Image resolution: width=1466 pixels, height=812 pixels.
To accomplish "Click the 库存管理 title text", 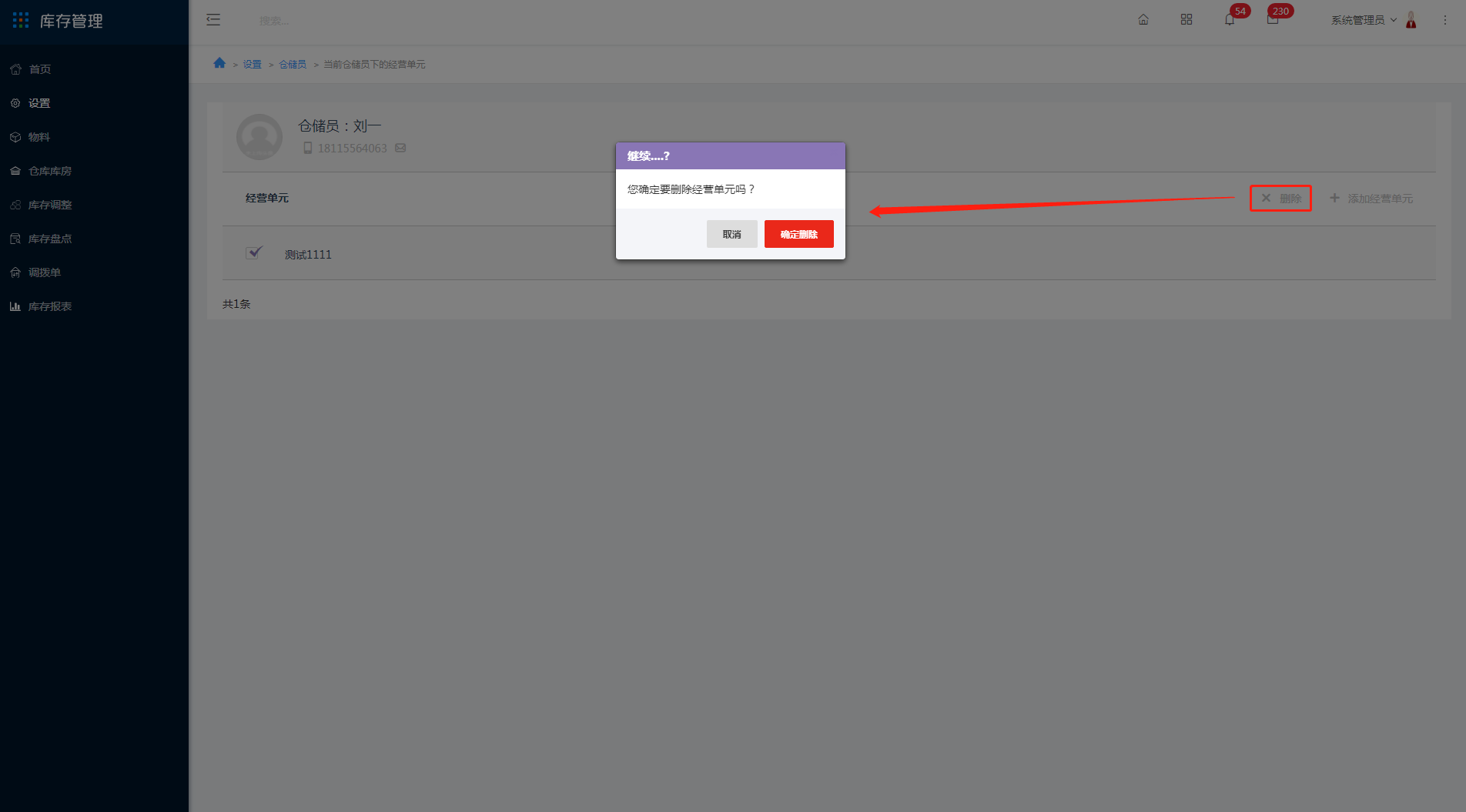I will point(72,21).
